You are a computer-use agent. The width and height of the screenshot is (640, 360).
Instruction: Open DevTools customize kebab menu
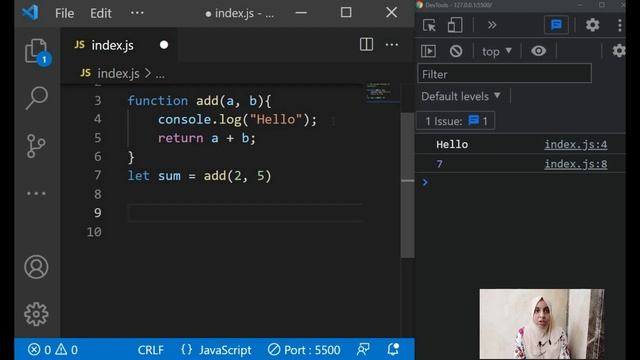point(620,25)
